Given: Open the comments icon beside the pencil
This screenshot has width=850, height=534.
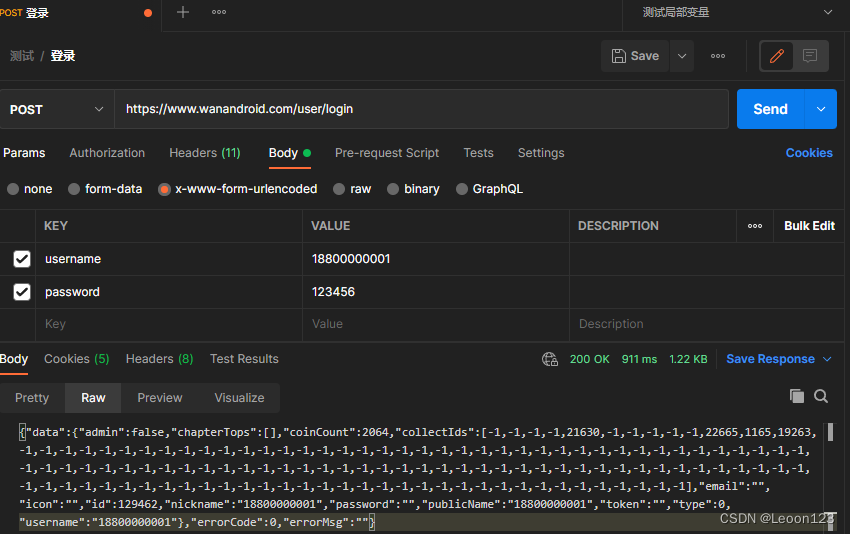Looking at the screenshot, I should 810,56.
